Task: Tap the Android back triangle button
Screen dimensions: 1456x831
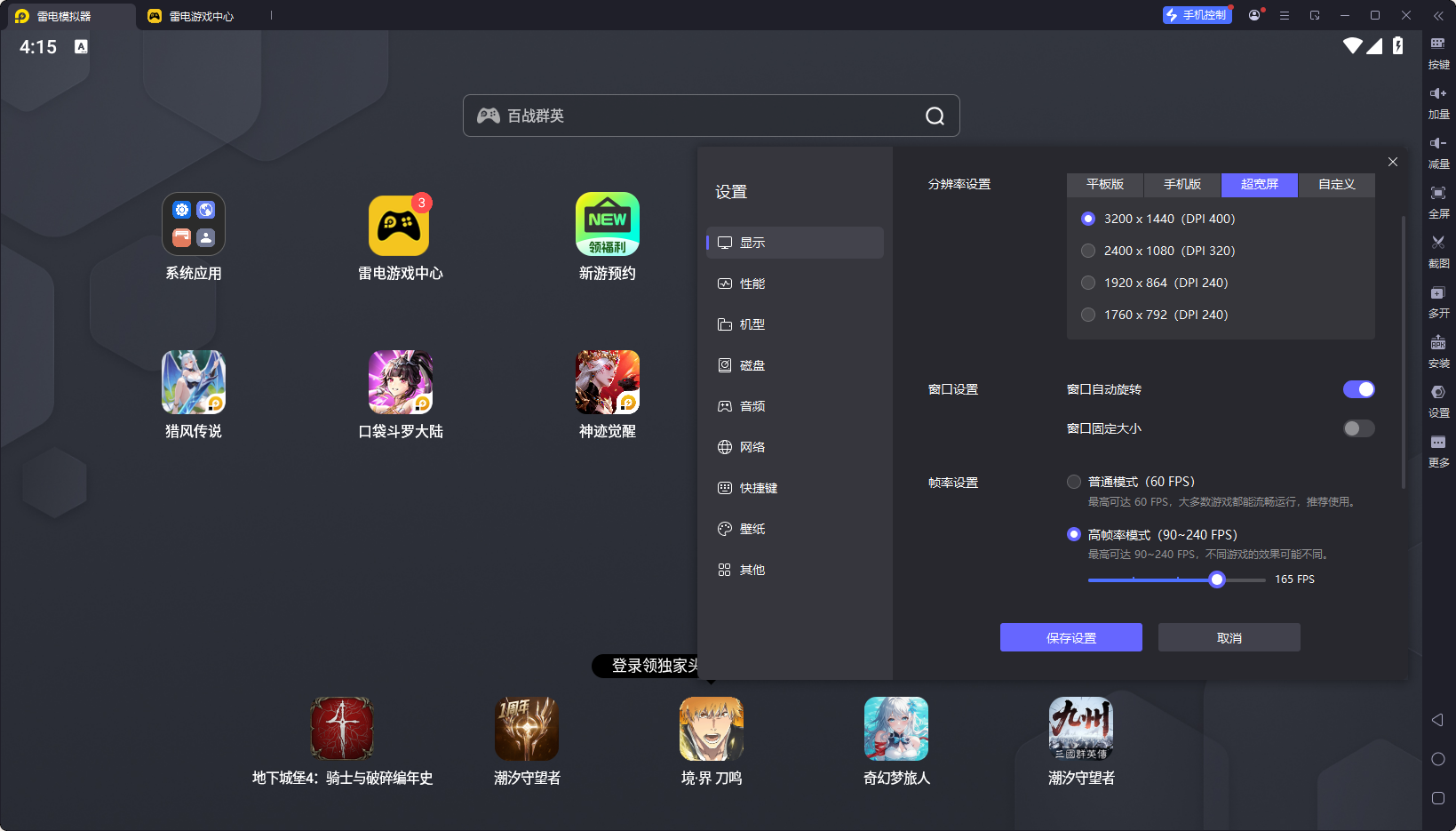Action: pyautogui.click(x=1437, y=720)
